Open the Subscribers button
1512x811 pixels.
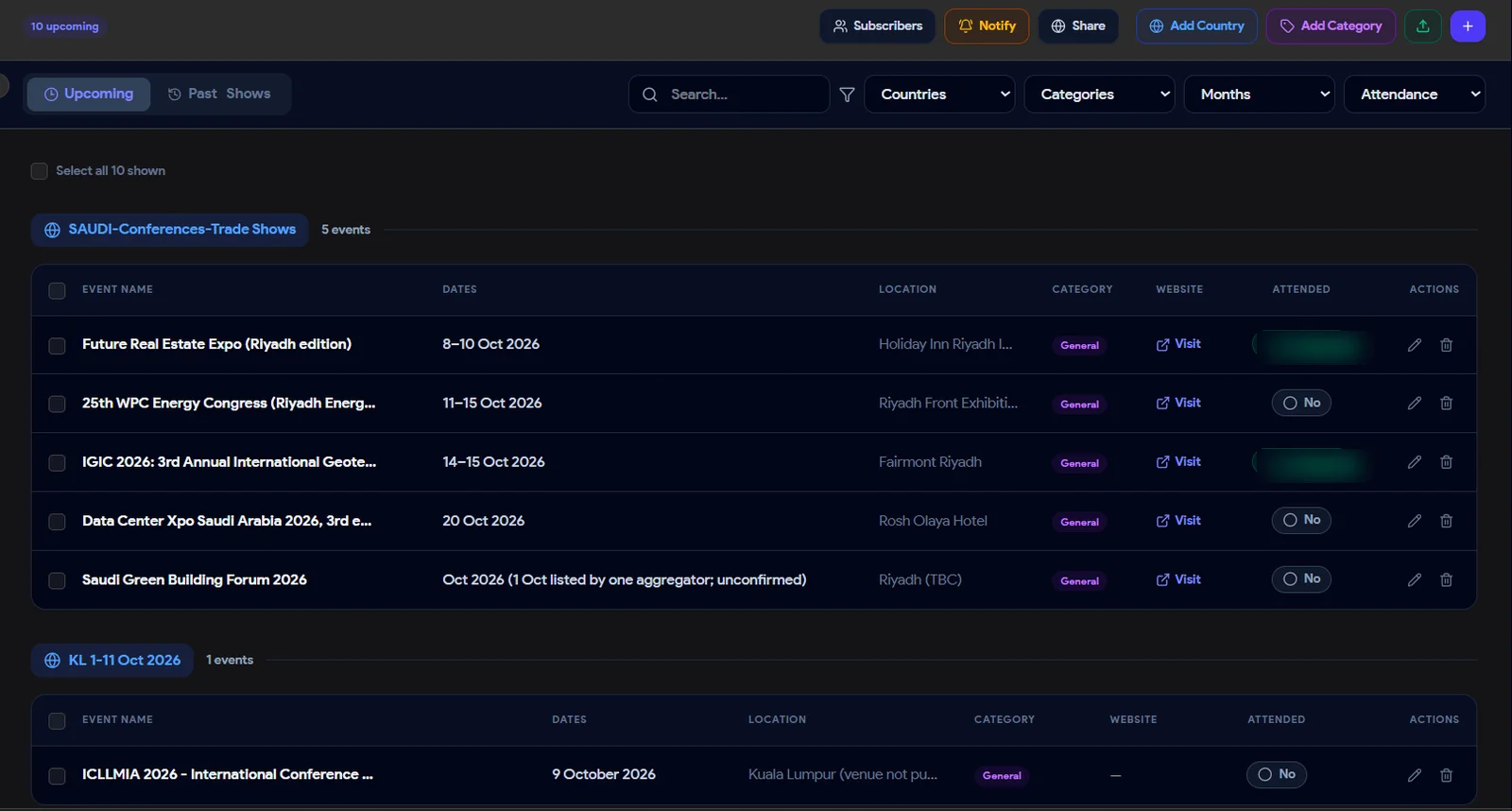[x=877, y=26]
